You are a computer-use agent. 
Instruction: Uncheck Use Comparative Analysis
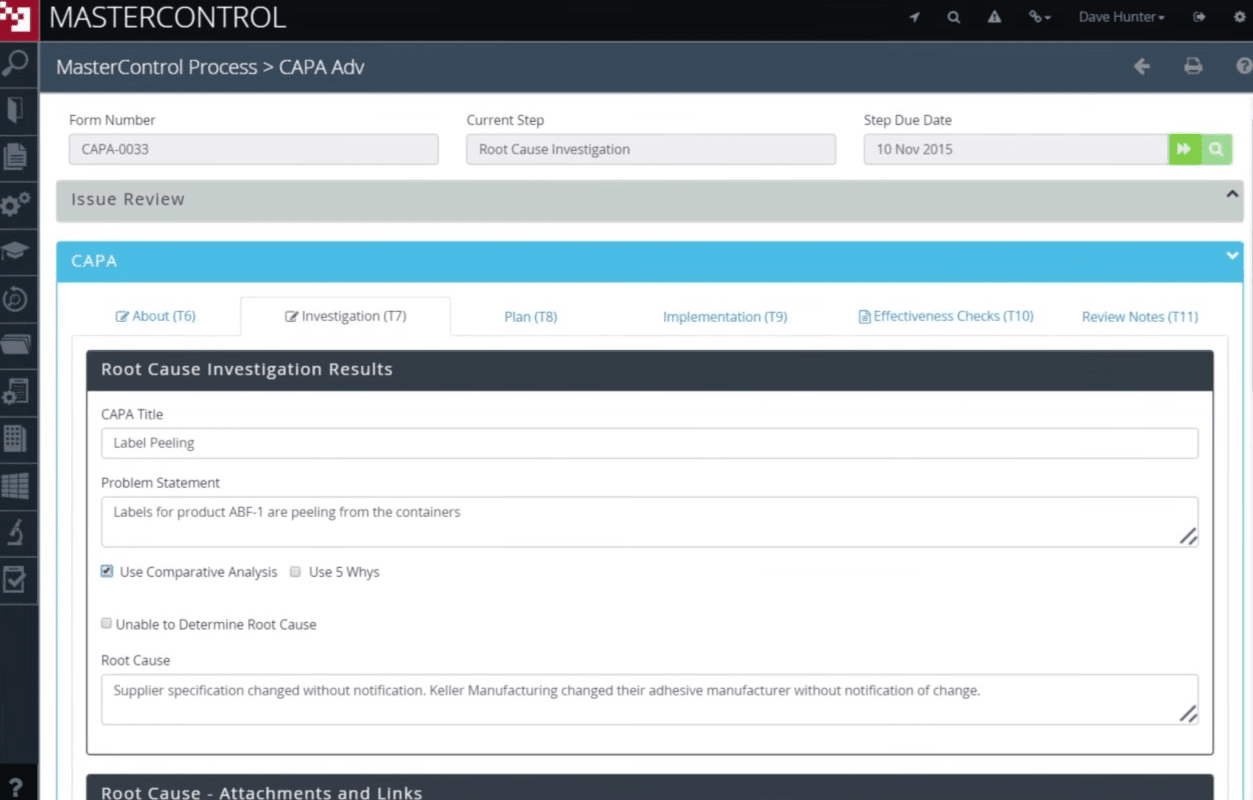[106, 571]
